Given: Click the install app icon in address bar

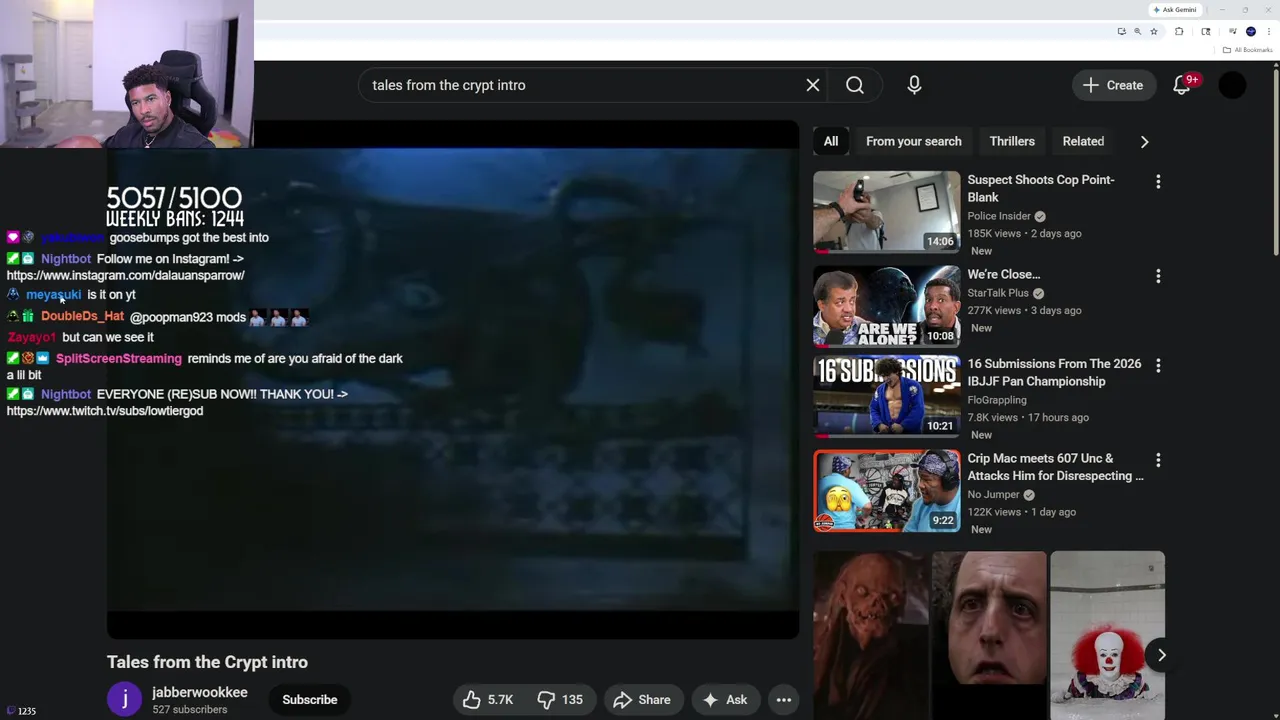Looking at the screenshot, I should (x=1121, y=31).
